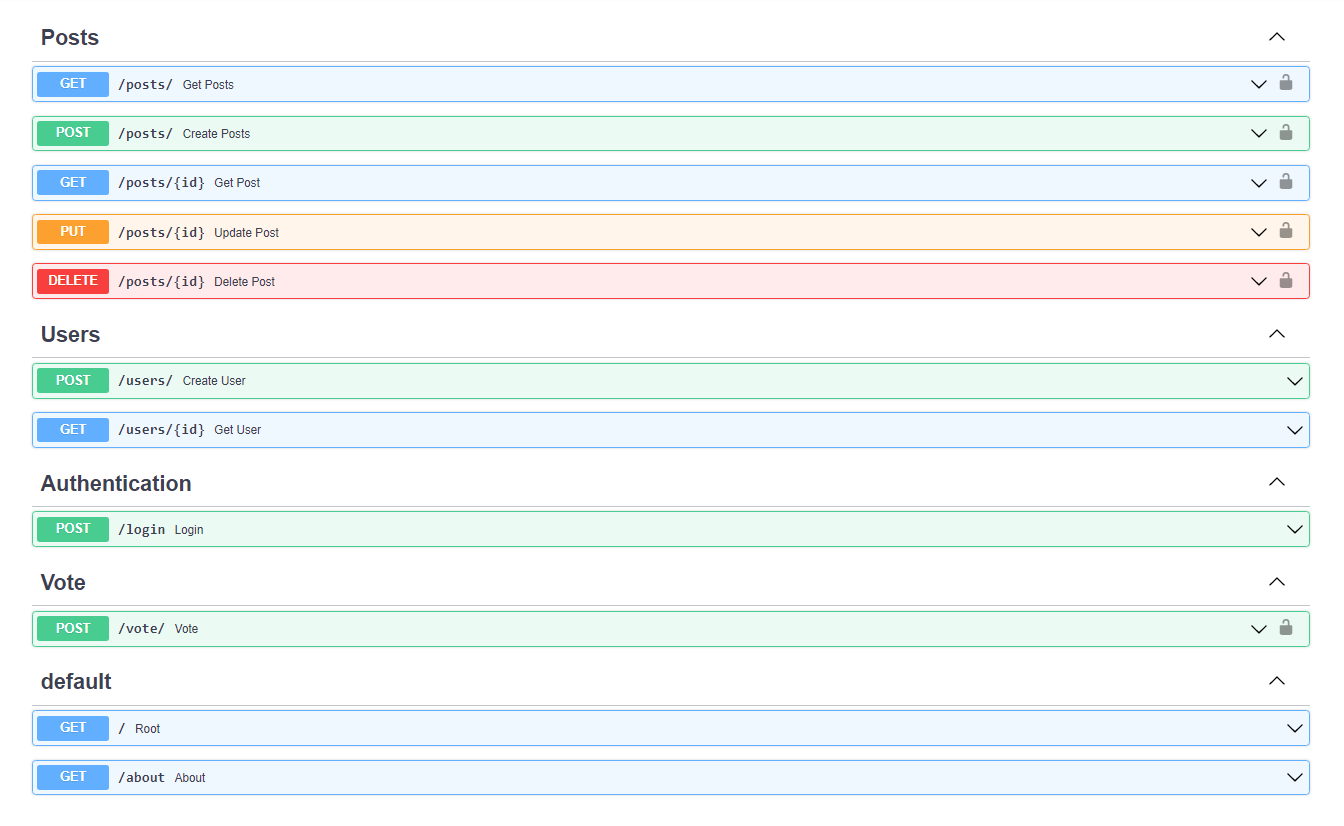Image resolution: width=1344 pixels, height=826 pixels.
Task: Click the POST badge for /posts/
Action: tap(73, 133)
